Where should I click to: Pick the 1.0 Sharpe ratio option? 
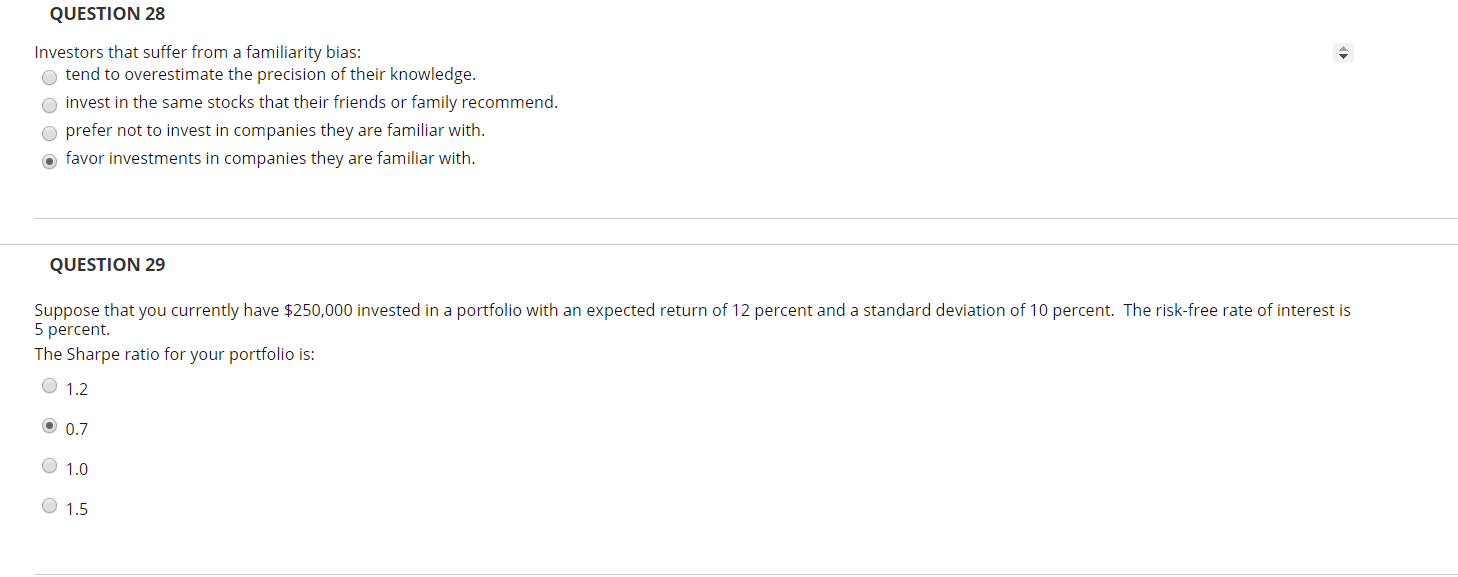(x=49, y=465)
